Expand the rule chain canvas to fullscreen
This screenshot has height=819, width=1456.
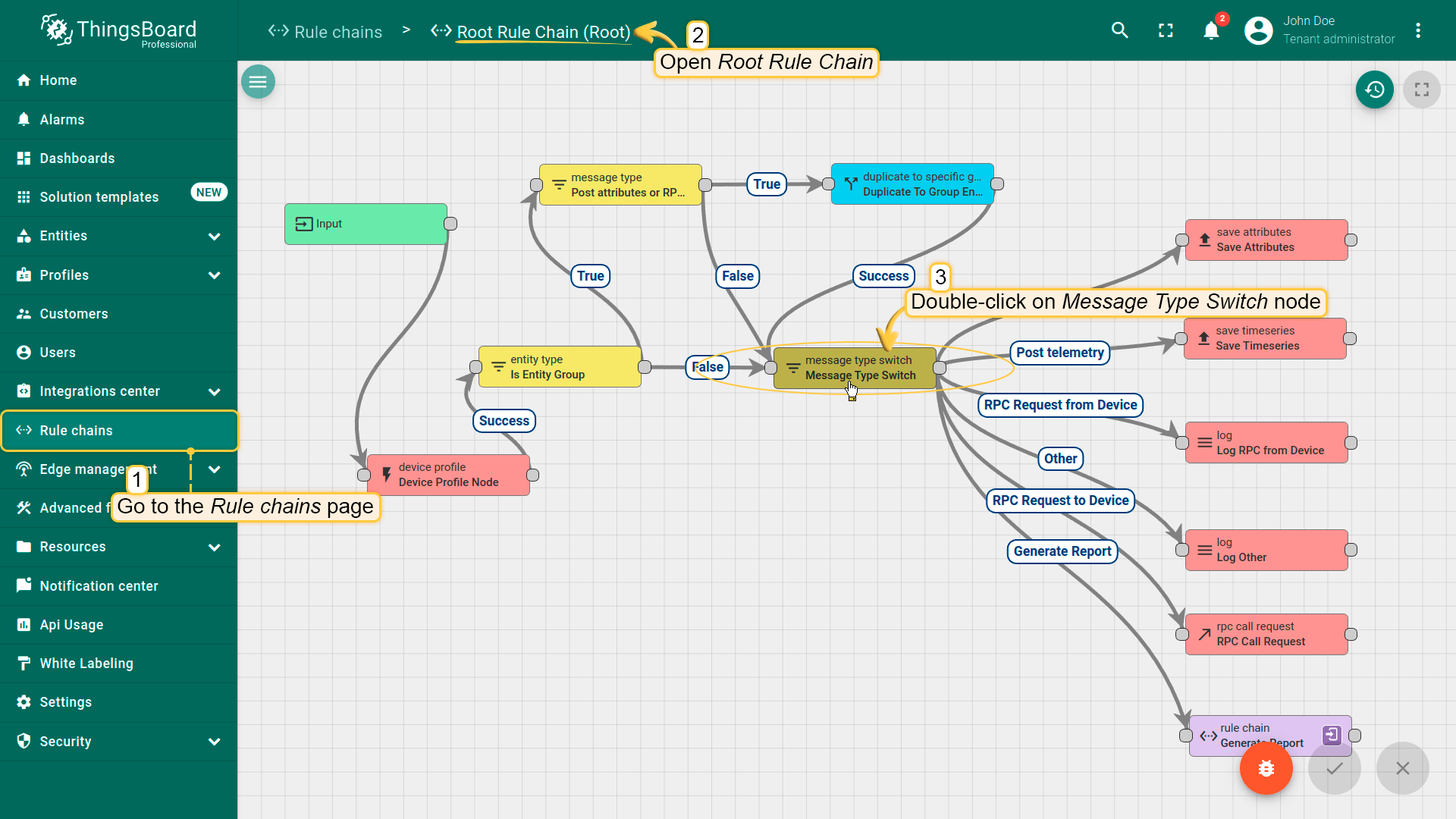[x=1421, y=89]
